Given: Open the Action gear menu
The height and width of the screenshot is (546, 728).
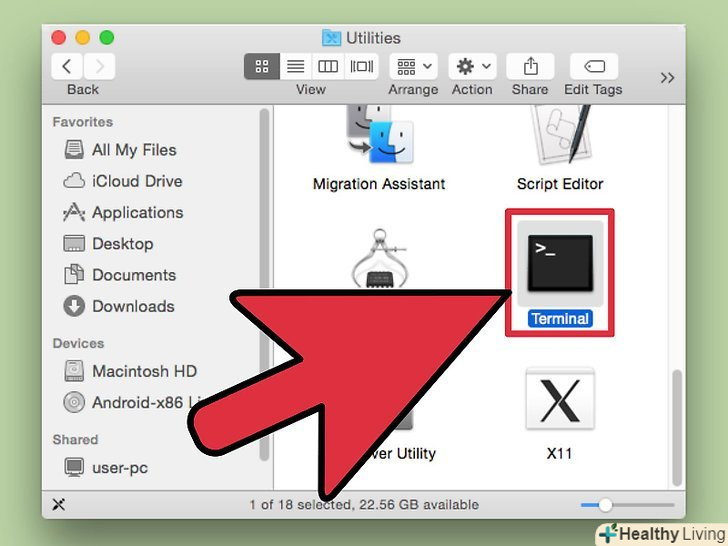Looking at the screenshot, I should (x=473, y=66).
